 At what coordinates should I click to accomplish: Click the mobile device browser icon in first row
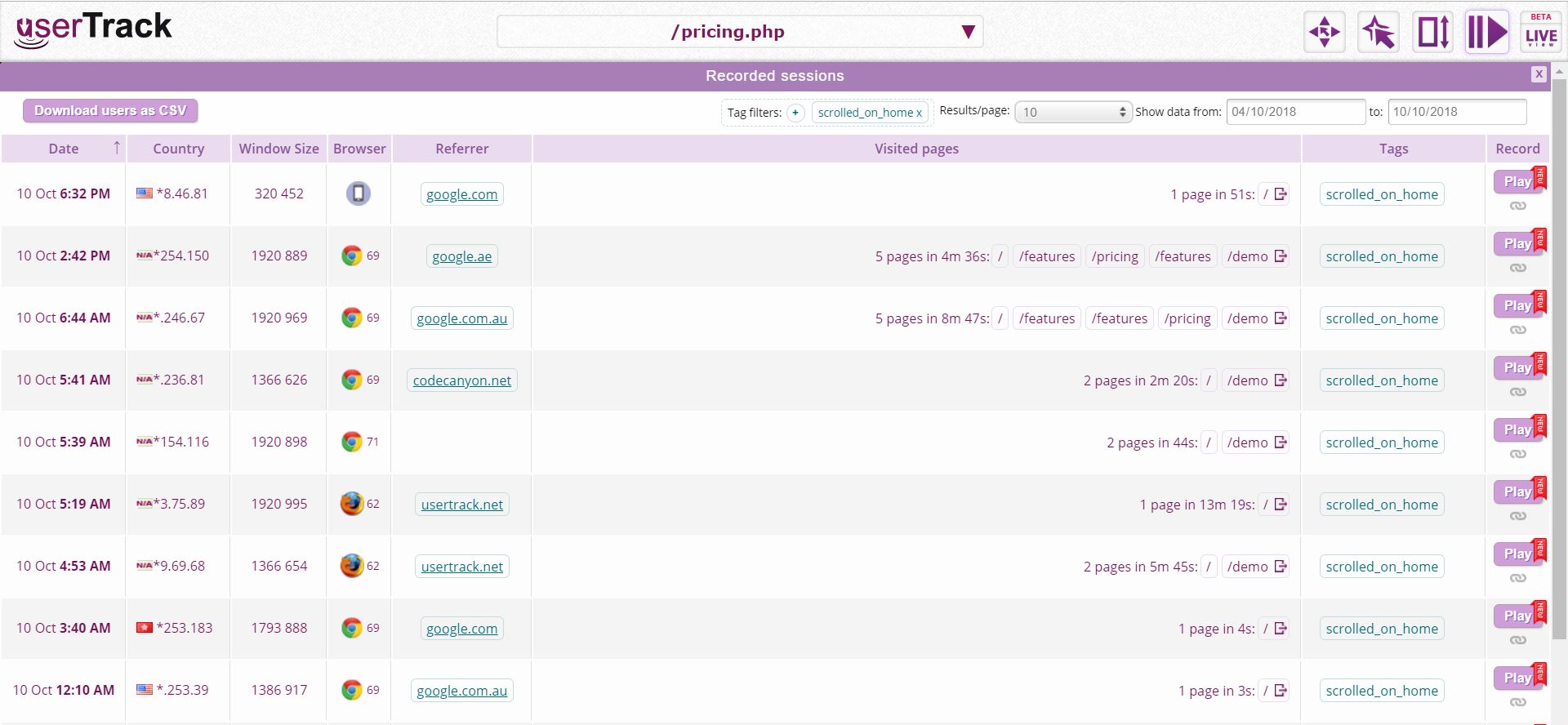[359, 193]
